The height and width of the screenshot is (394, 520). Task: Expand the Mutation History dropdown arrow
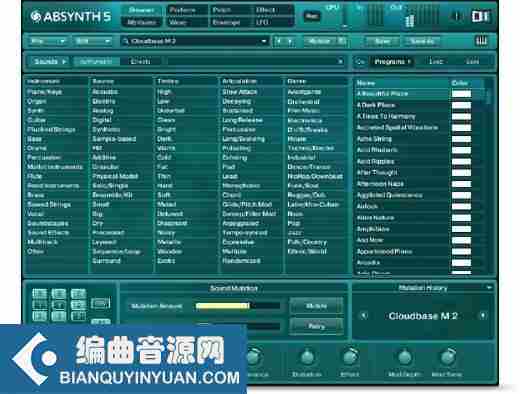[x=489, y=287]
